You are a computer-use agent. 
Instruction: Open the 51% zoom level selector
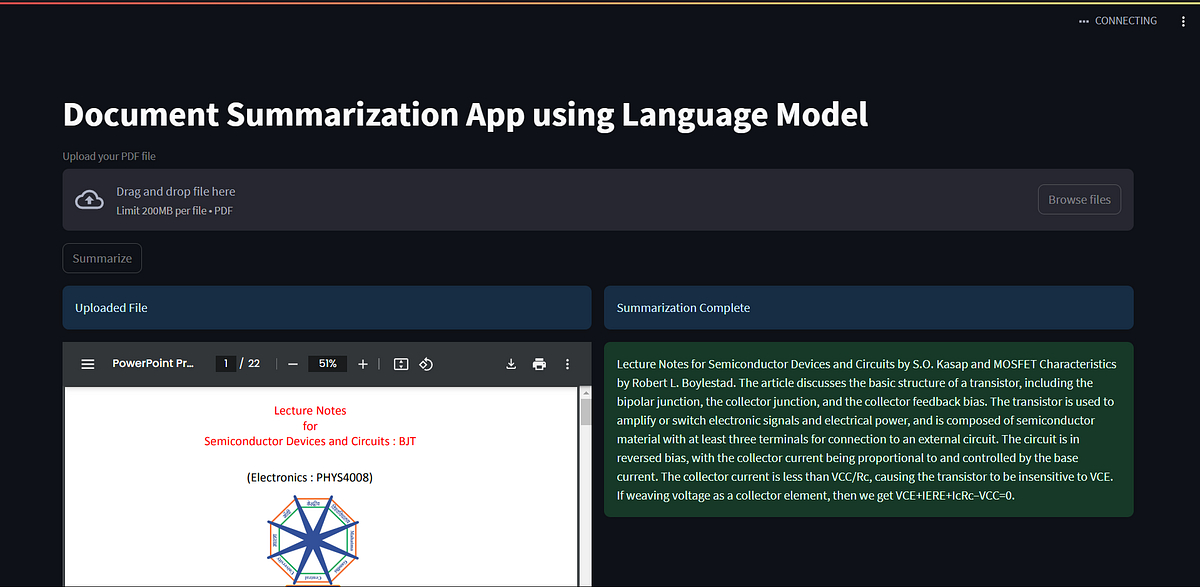[x=327, y=364]
